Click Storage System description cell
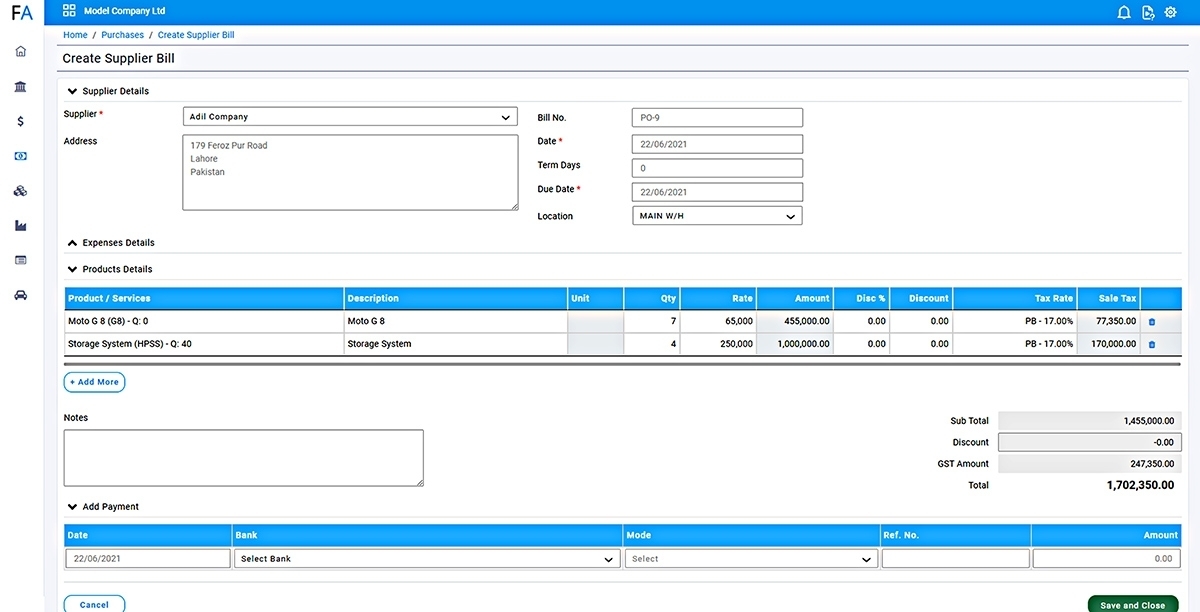The width and height of the screenshot is (1200, 612). coord(455,344)
